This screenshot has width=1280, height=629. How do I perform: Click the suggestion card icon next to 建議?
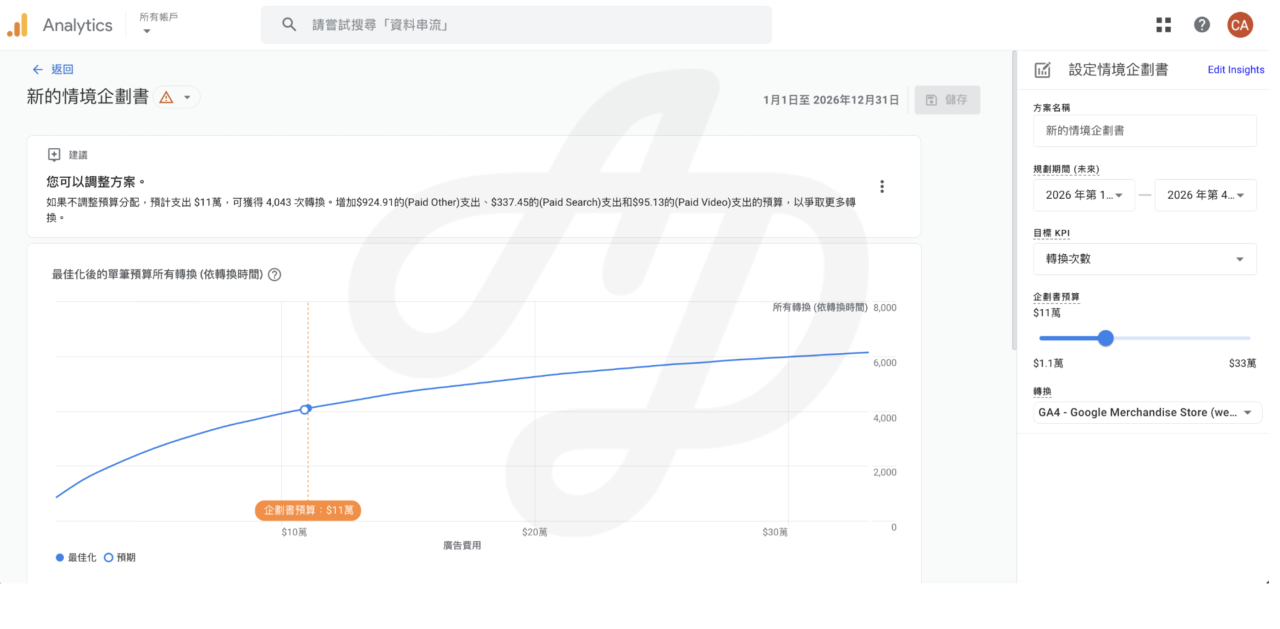(54, 155)
